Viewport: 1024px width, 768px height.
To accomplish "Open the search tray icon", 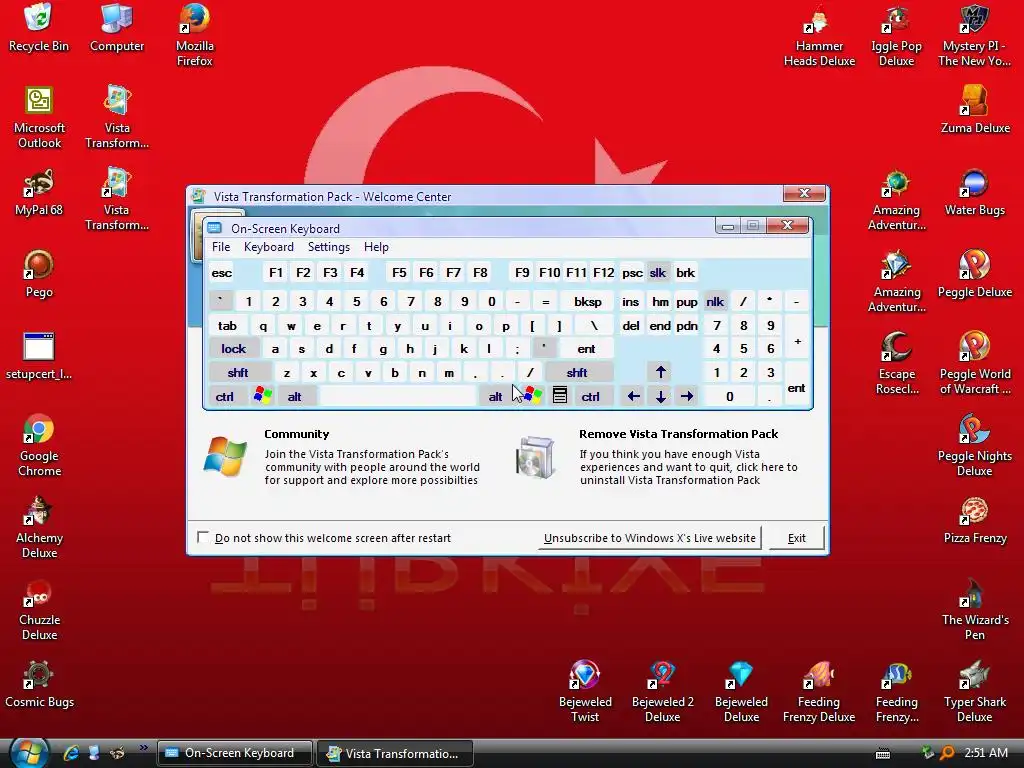I will point(947,753).
